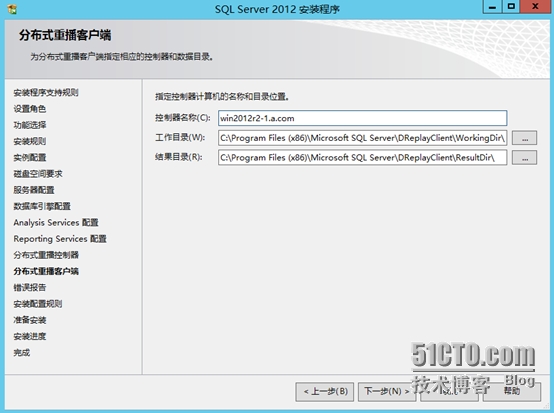Click the SQL Server setup title bar icon
Viewport: 554px width, 413px height.
[12, 9]
